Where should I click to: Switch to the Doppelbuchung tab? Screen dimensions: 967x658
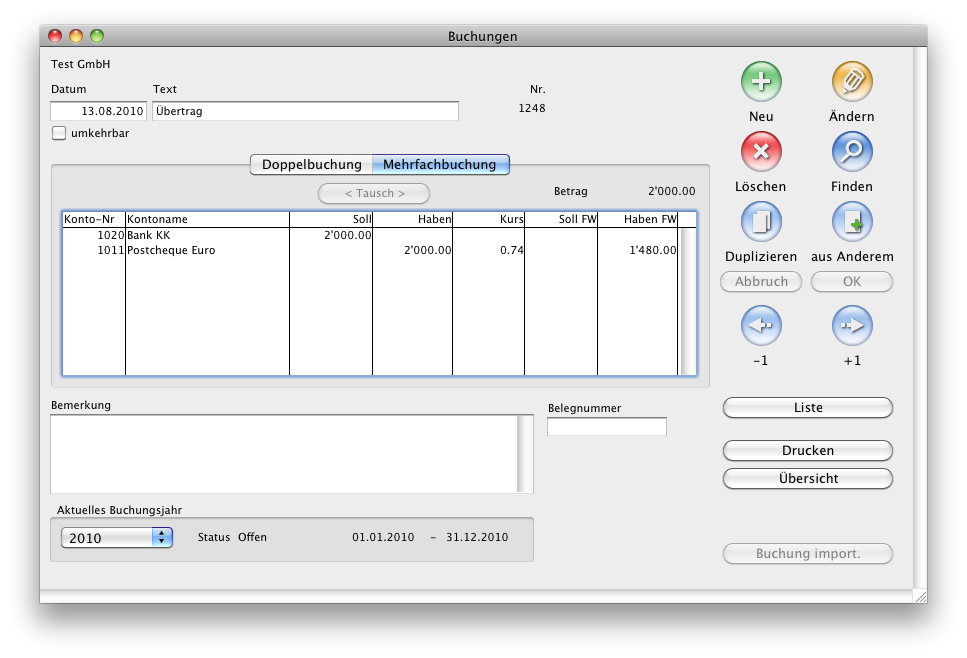(311, 165)
